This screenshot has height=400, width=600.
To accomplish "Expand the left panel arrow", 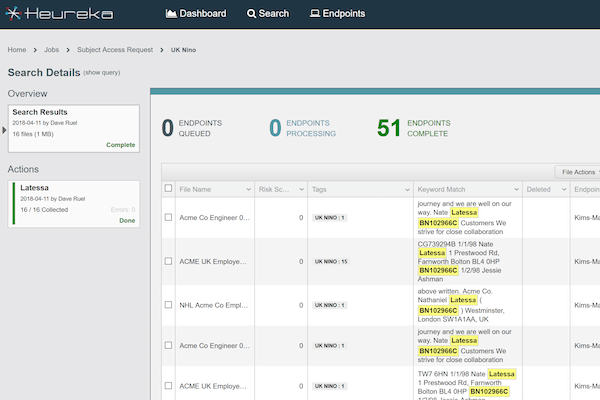I will 4,130.
